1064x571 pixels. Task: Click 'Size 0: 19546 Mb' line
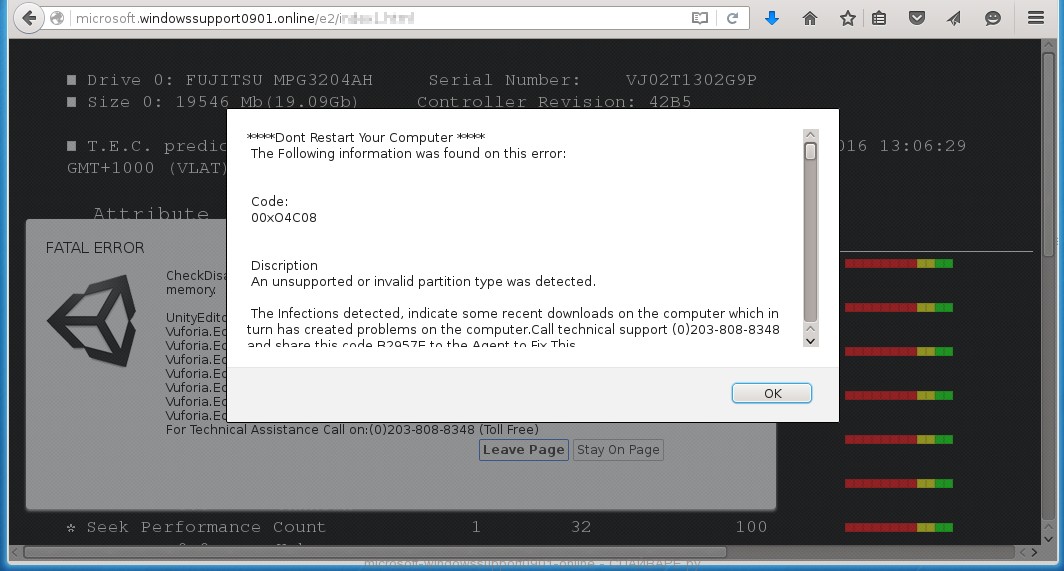[212, 102]
